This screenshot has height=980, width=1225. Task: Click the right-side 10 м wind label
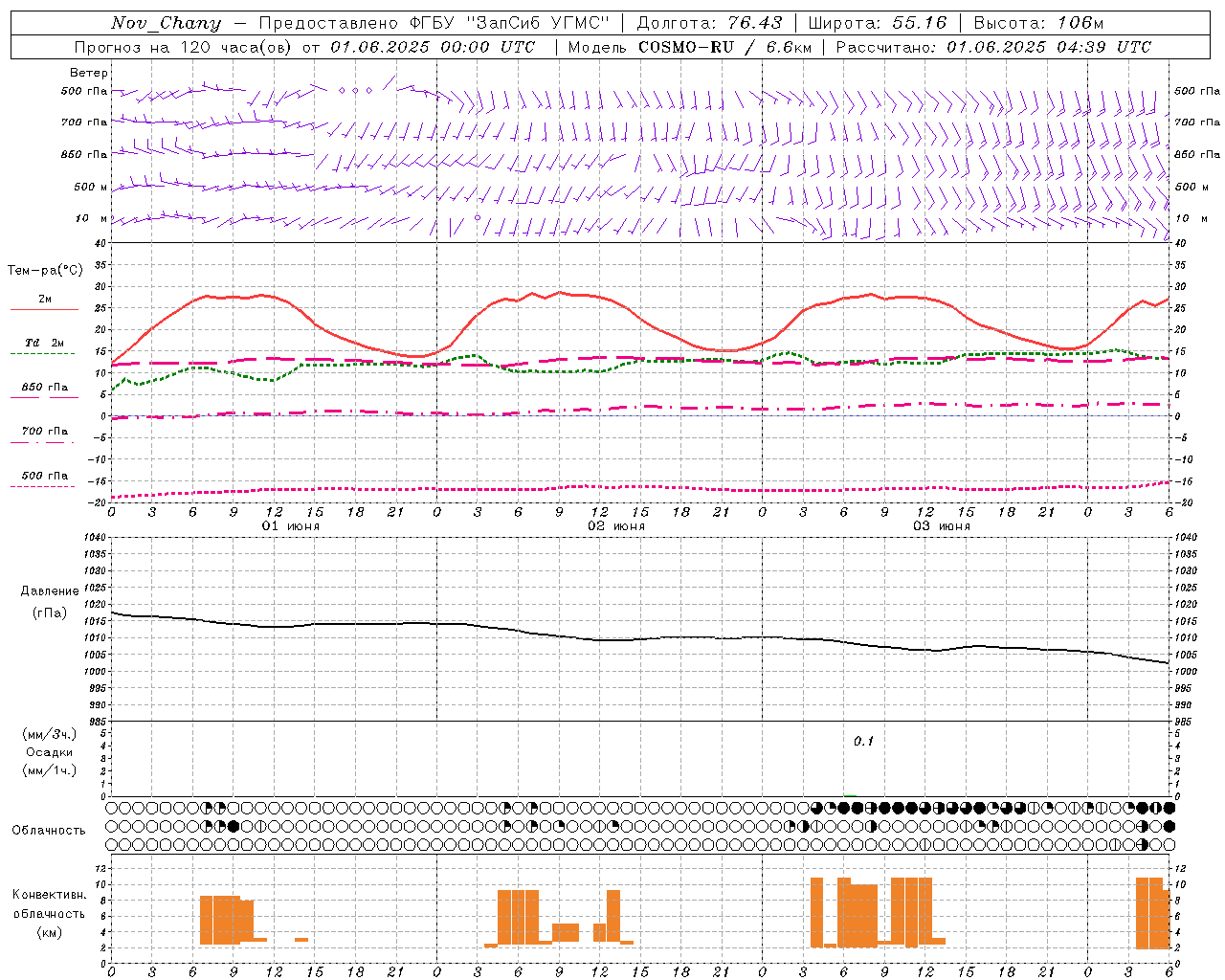pos(1191,218)
